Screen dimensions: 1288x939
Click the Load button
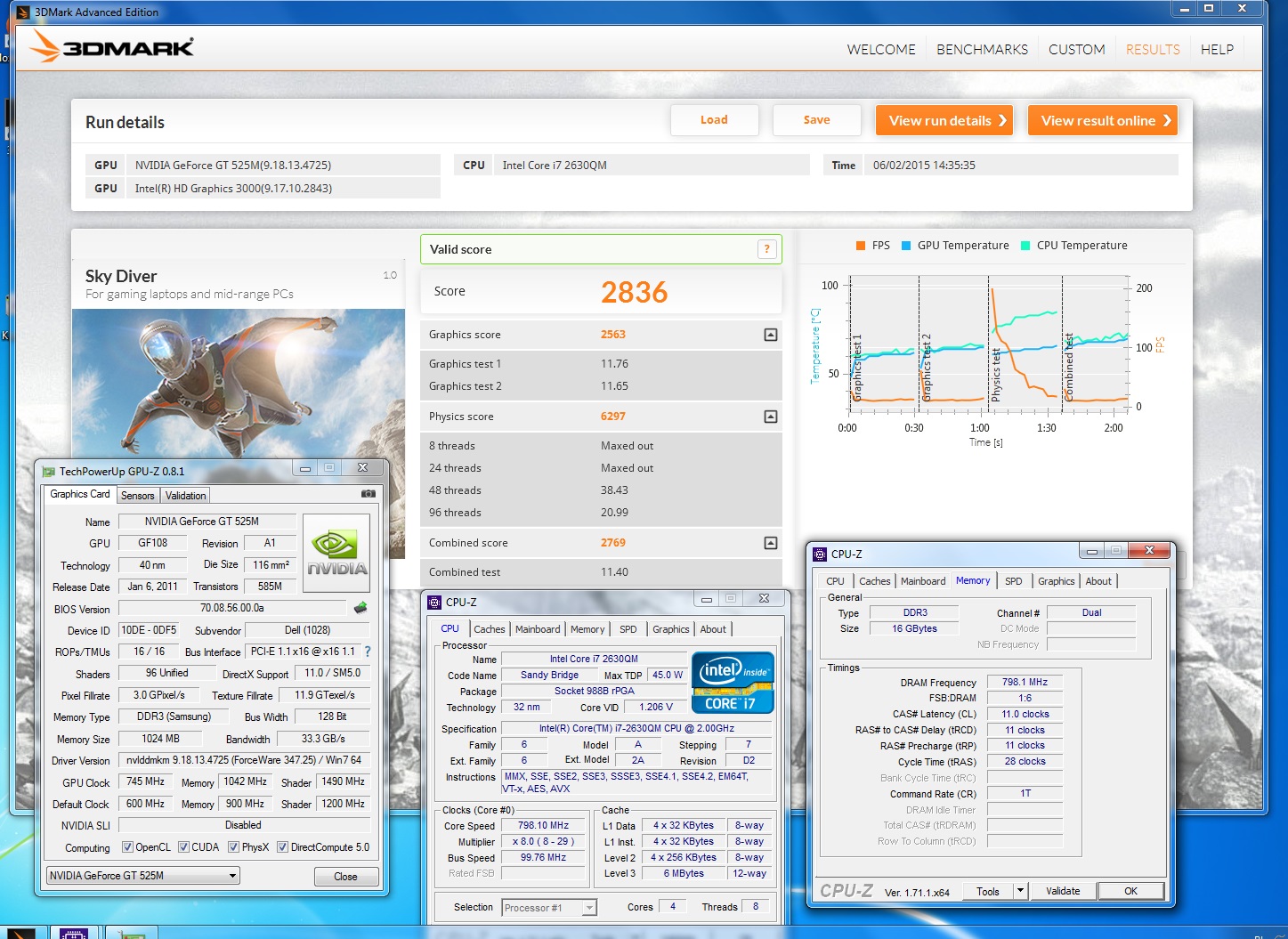714,120
